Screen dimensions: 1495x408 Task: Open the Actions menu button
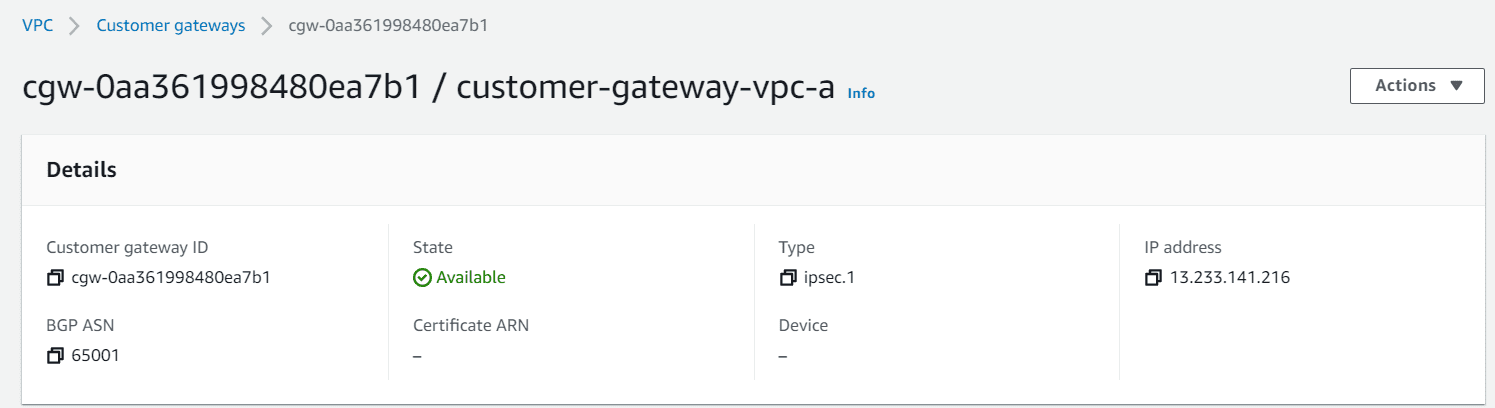1417,86
